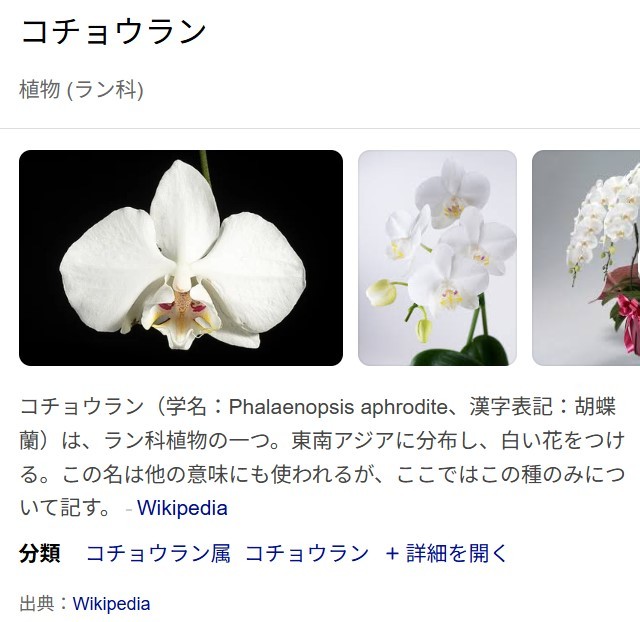Open the コチョウラン属 classification link
Screen dimensions: 640x622
(158, 554)
